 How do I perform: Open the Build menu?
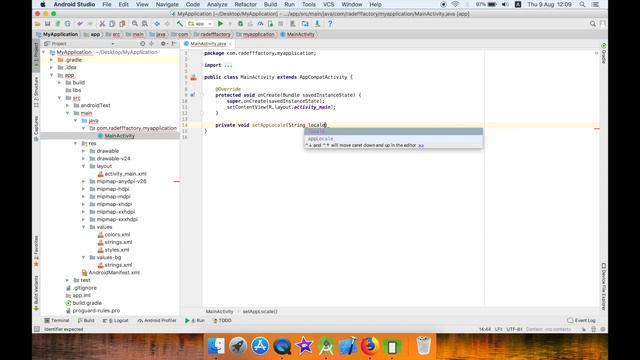point(270,4)
